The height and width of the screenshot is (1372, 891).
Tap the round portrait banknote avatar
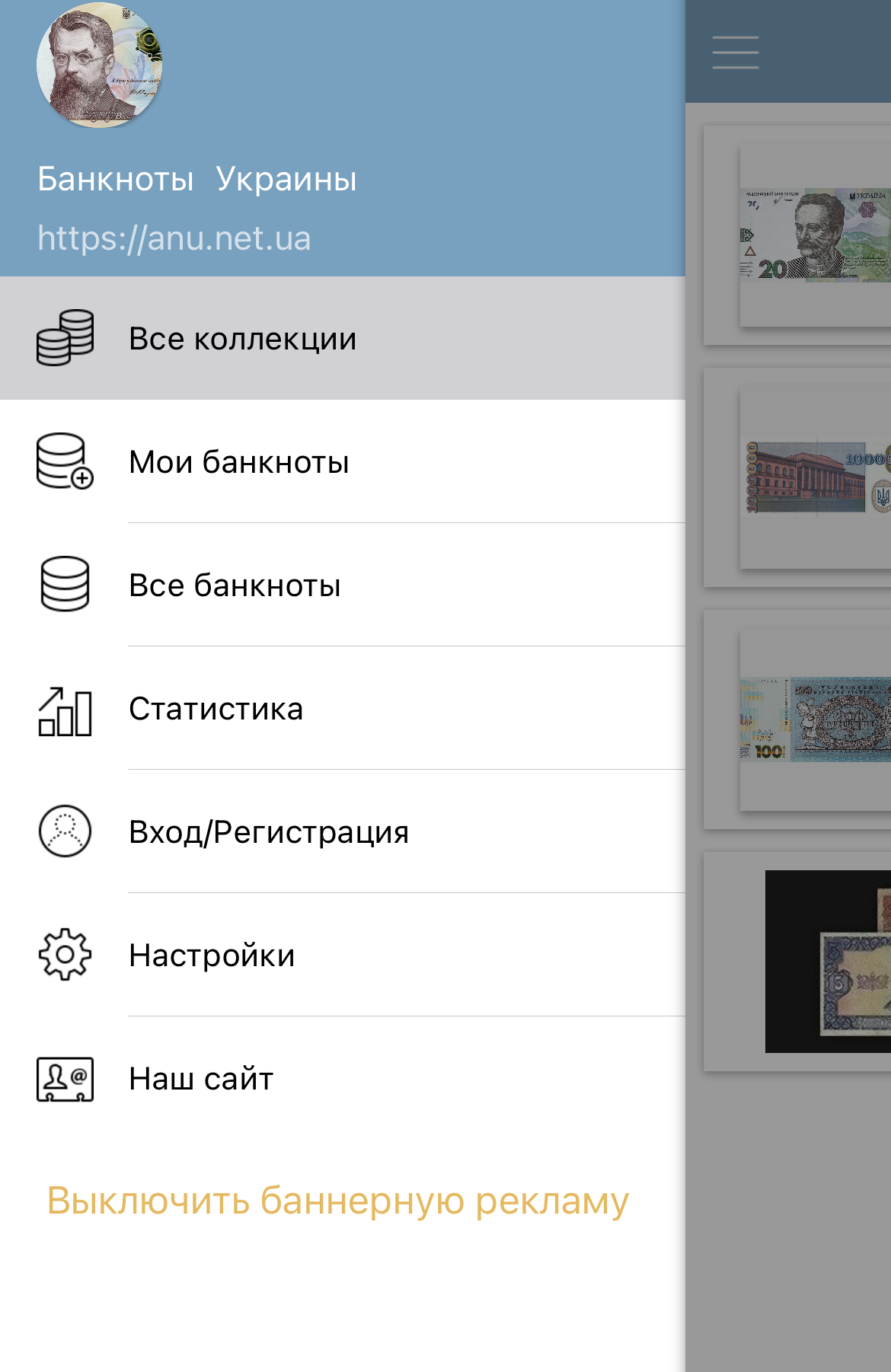click(99, 65)
